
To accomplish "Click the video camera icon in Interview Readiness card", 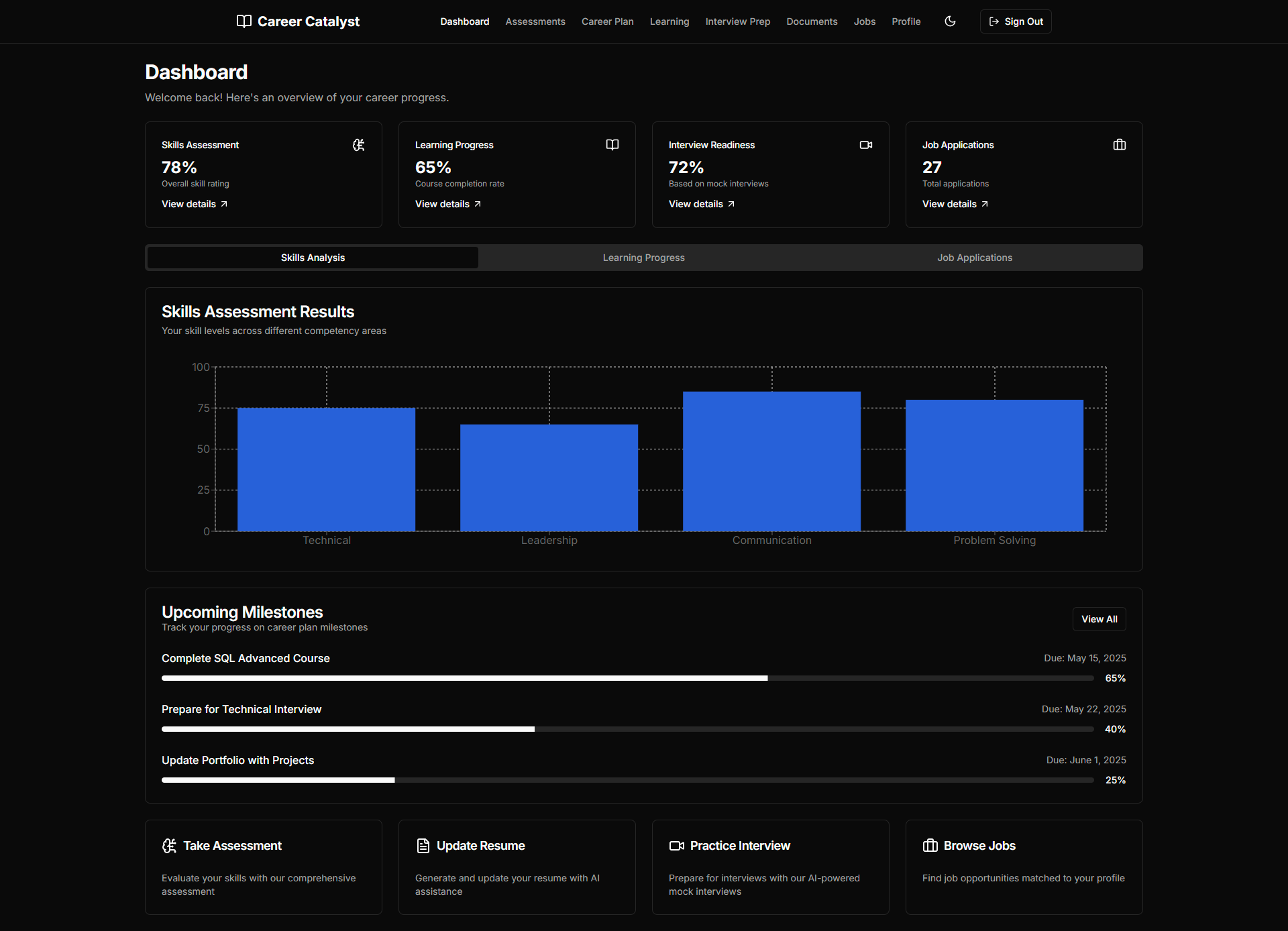I will click(866, 145).
